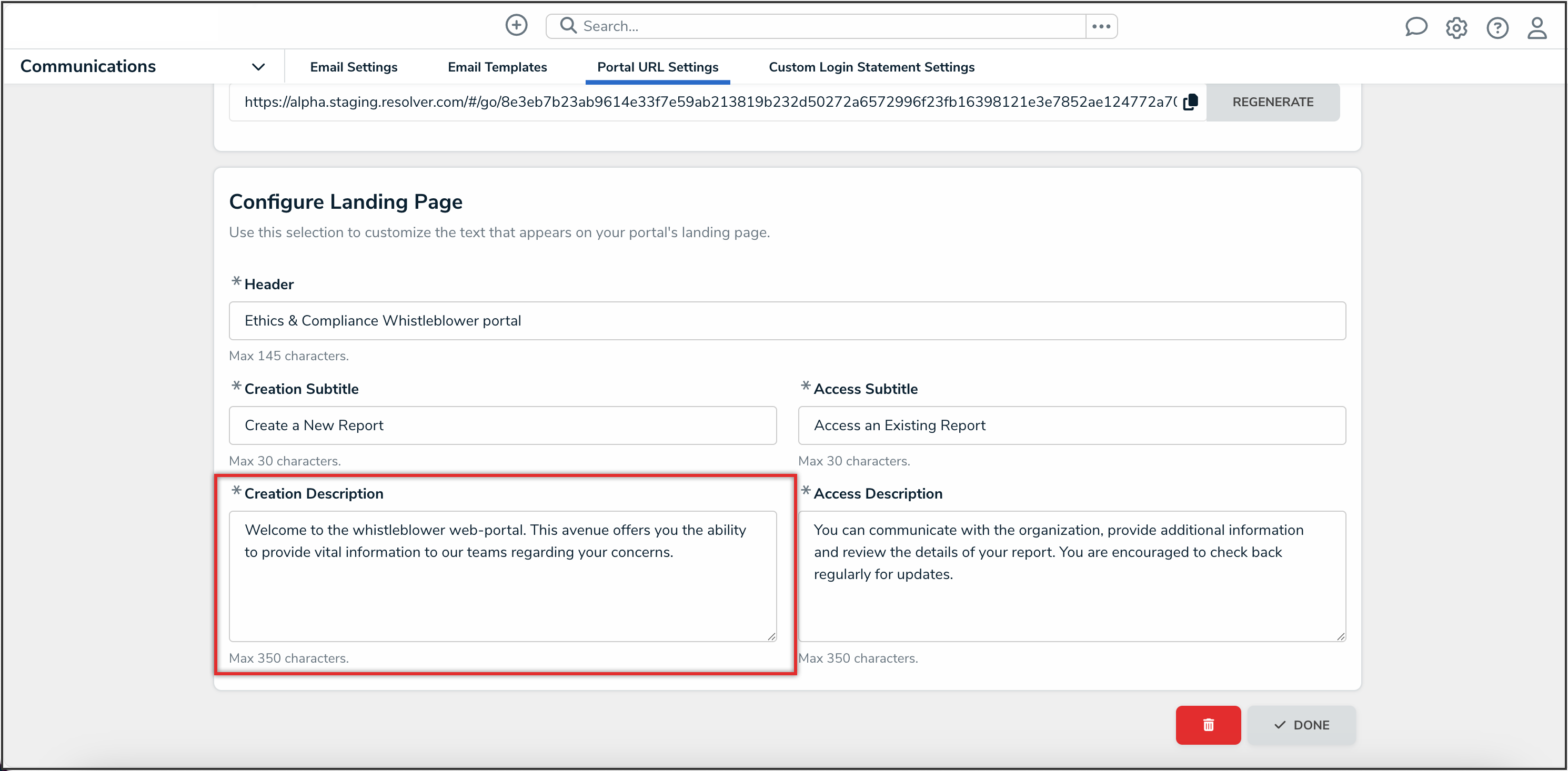Select Custom Login Statement Settings tab
This screenshot has height=771, width=1568.
(871, 67)
